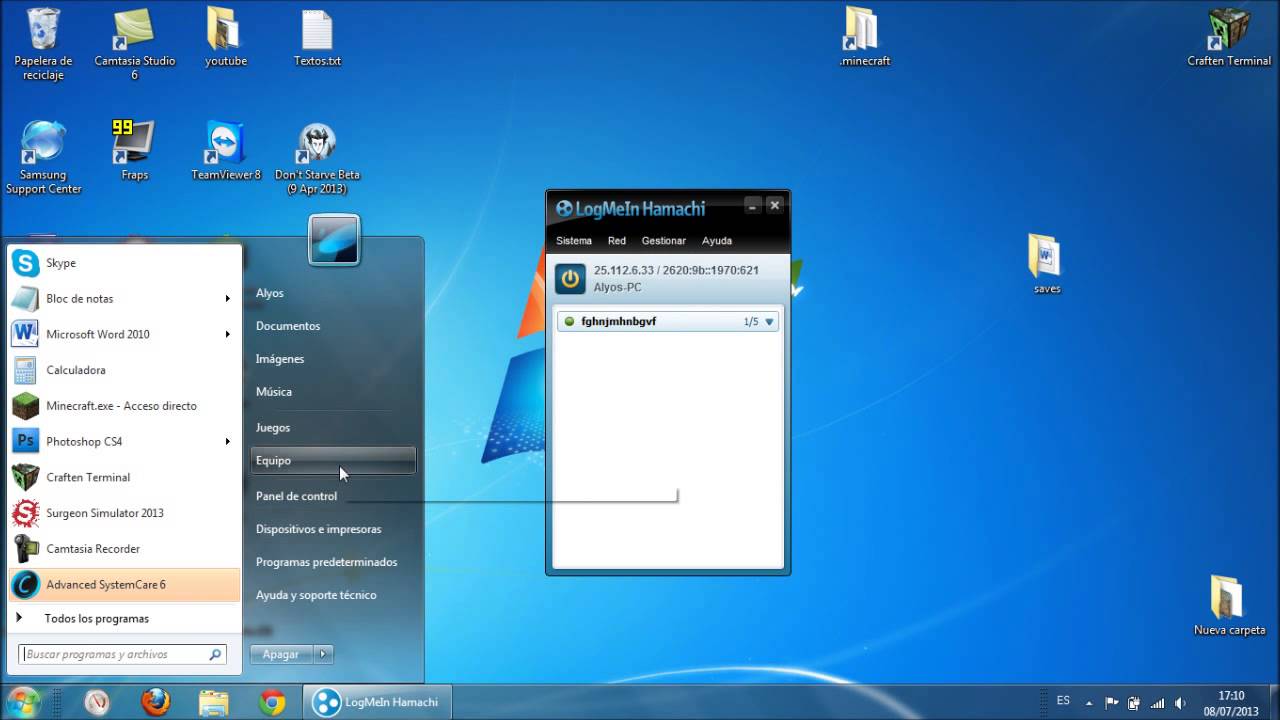Open Firefox from the taskbar
This screenshot has height=720, width=1280.
tap(155, 702)
